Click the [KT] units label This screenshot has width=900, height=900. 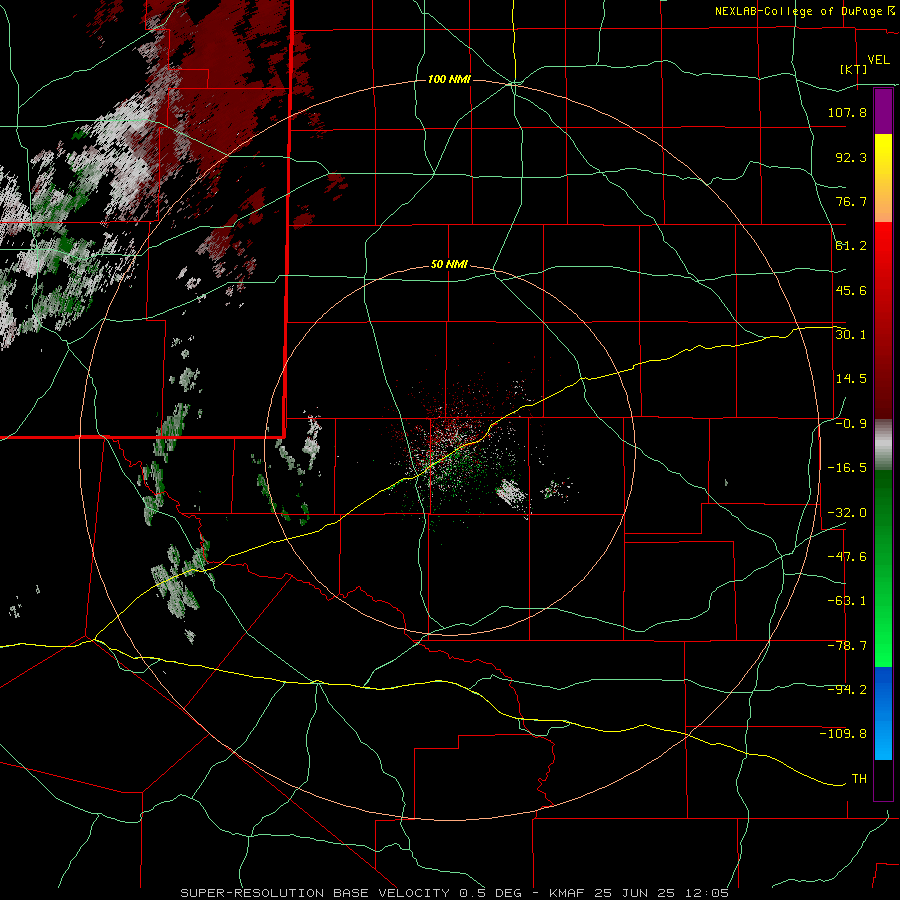pyautogui.click(x=854, y=69)
